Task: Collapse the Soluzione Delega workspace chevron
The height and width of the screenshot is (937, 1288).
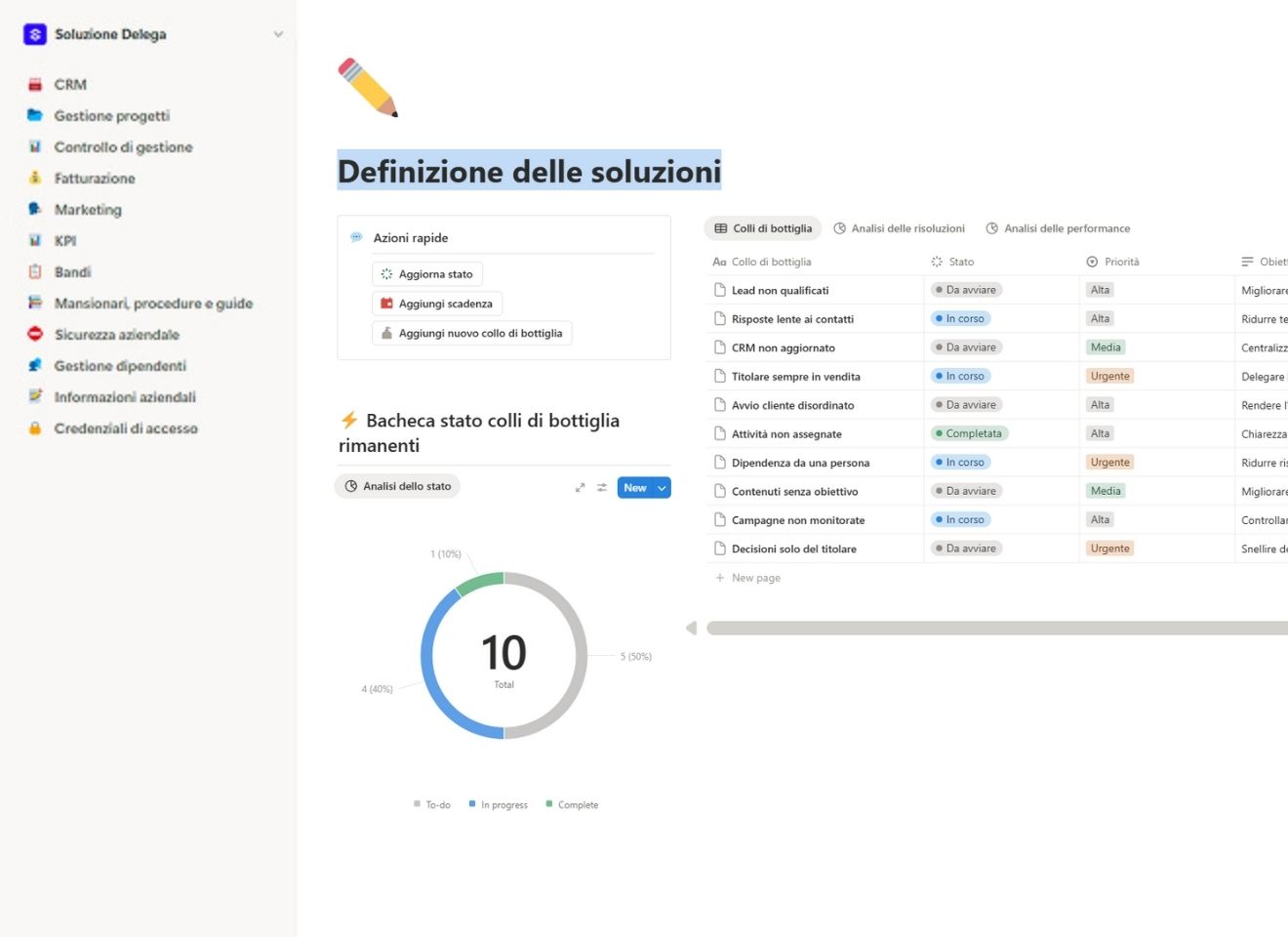Action: point(278,33)
